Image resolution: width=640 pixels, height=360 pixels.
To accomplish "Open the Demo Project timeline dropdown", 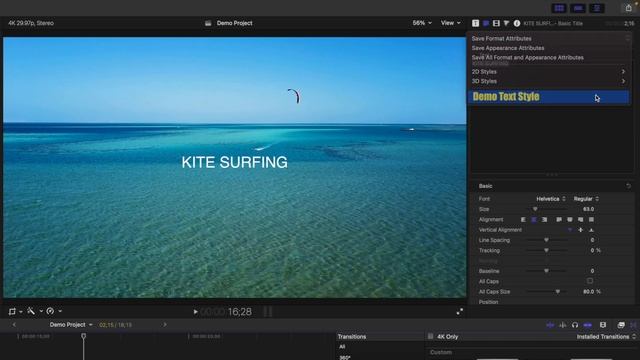I will coord(71,324).
